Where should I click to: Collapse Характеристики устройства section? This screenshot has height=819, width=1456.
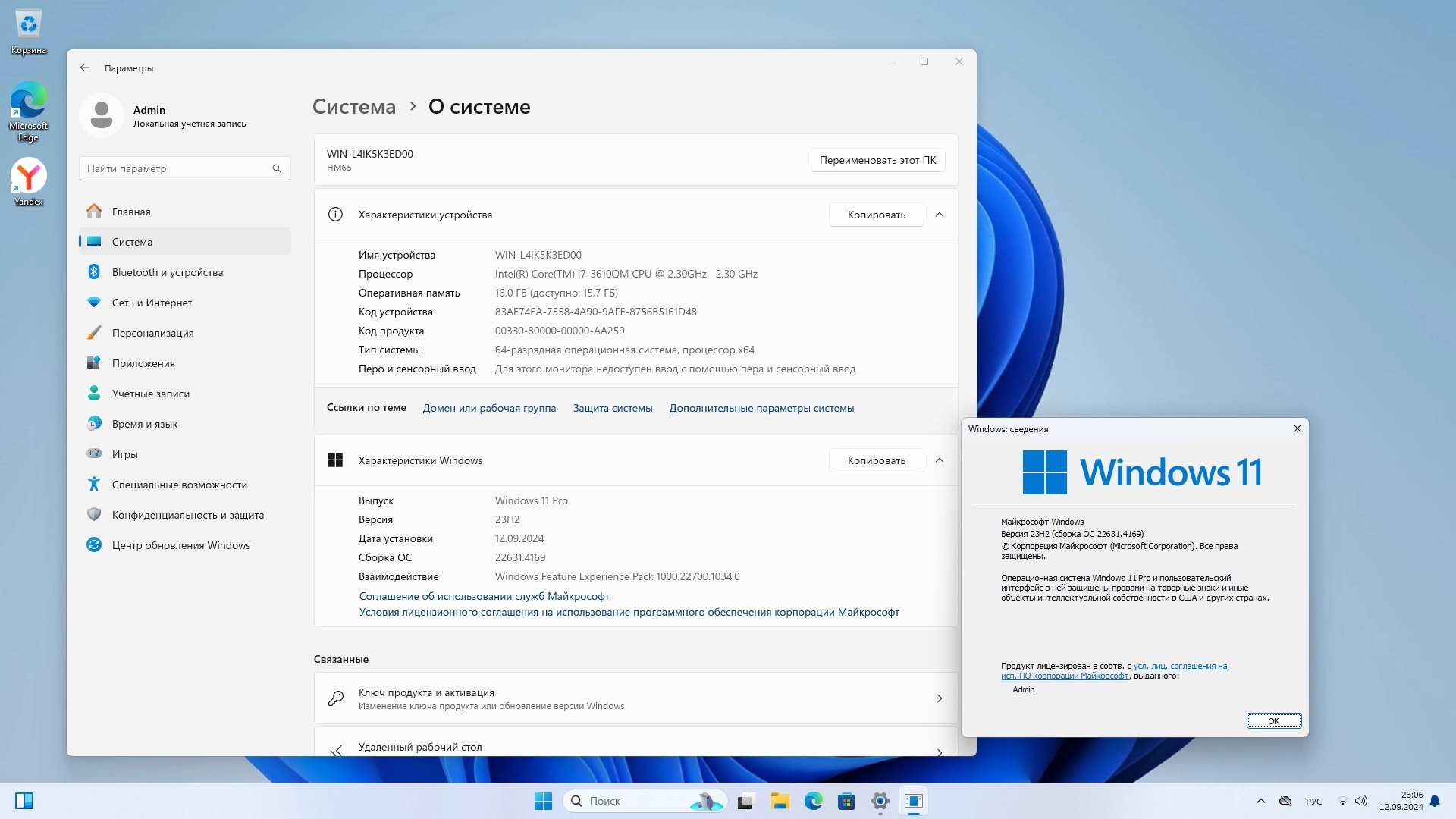click(x=940, y=215)
